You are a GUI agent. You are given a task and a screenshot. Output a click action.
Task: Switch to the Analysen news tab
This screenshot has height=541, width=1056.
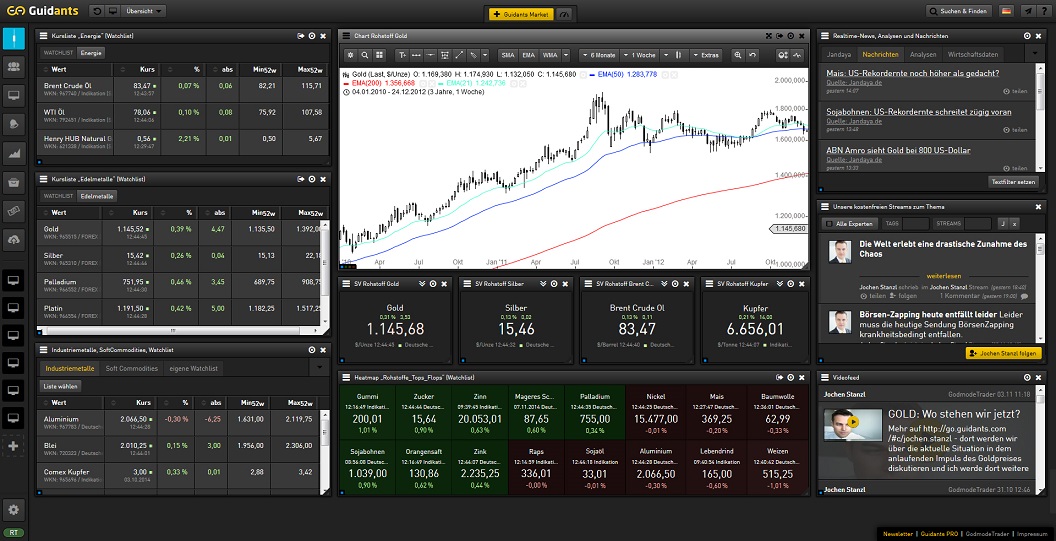pos(923,54)
